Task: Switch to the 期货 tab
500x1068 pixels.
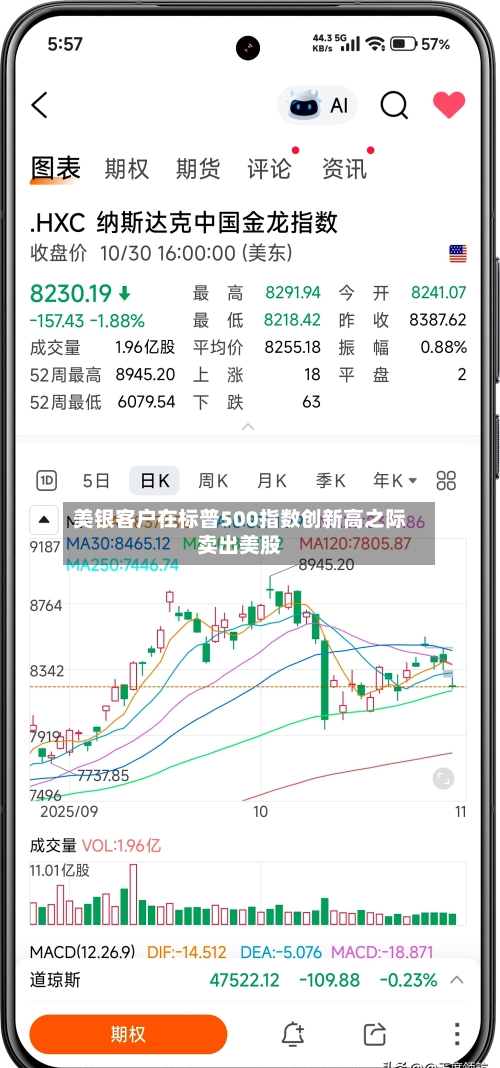Action: click(x=198, y=169)
